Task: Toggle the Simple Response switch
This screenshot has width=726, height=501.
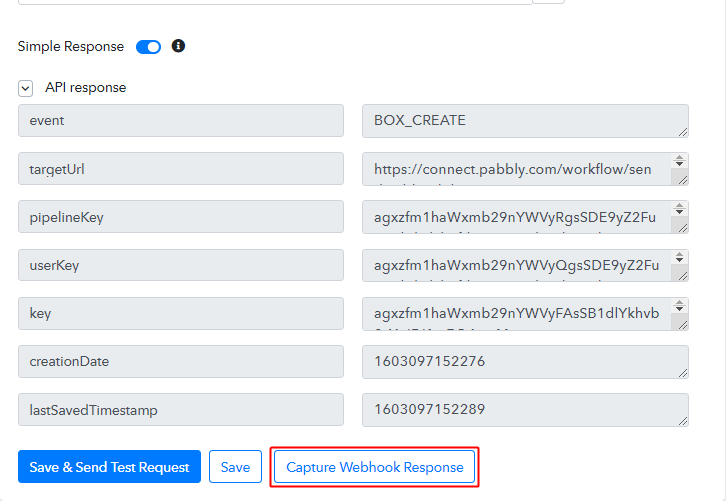Action: pyautogui.click(x=148, y=47)
